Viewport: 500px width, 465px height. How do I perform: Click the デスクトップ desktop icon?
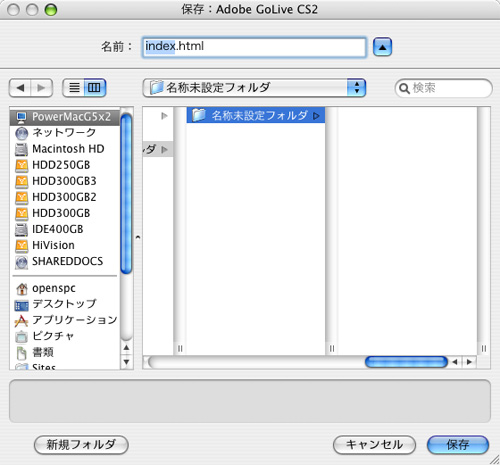[x=22, y=305]
